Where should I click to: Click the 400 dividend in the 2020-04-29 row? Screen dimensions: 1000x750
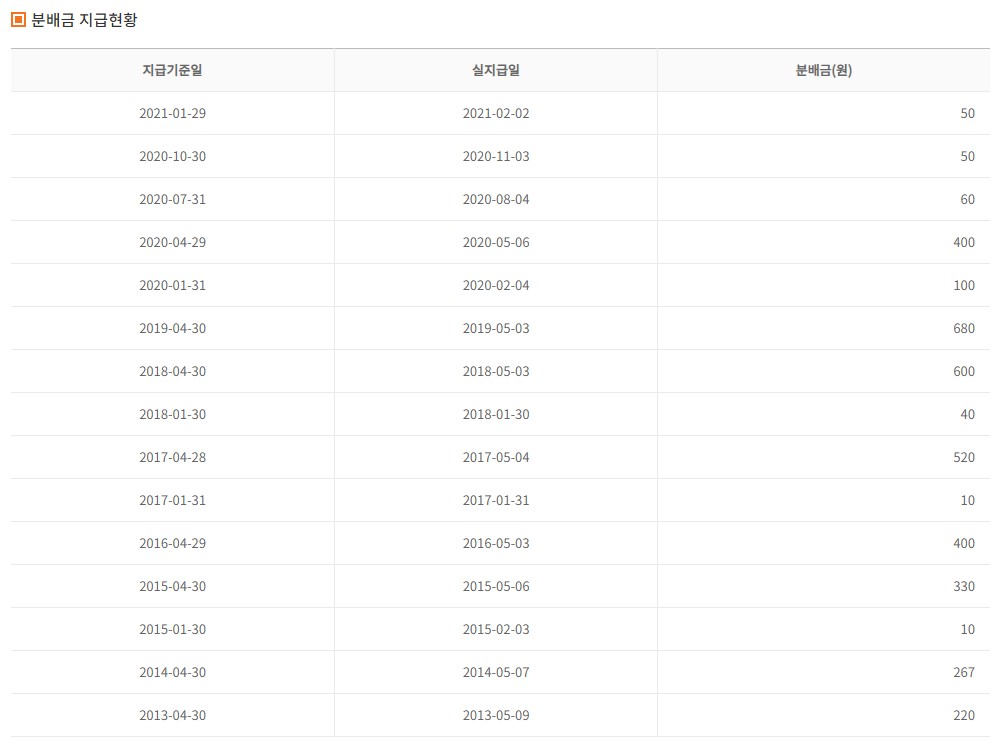click(963, 242)
